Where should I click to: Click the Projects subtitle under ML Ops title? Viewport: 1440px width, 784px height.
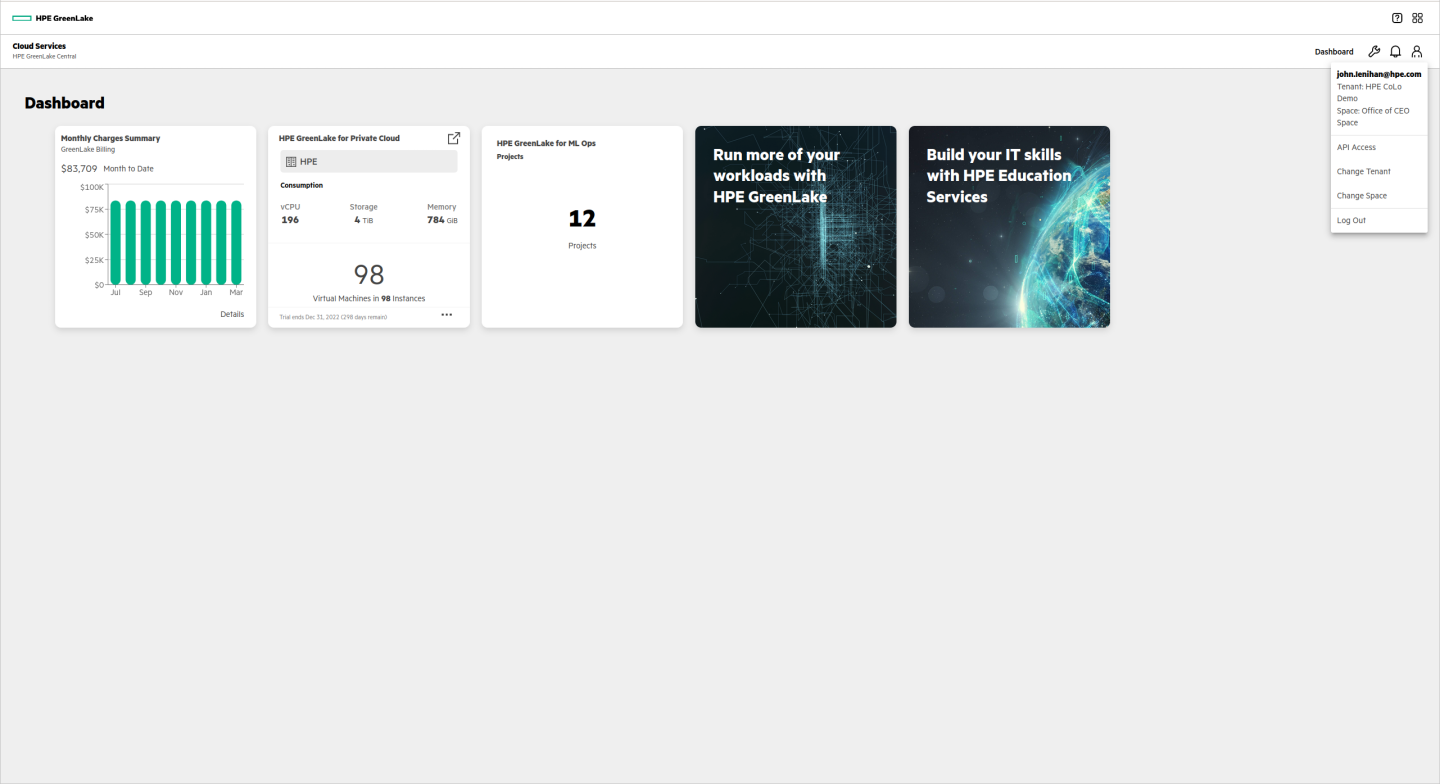(x=510, y=157)
